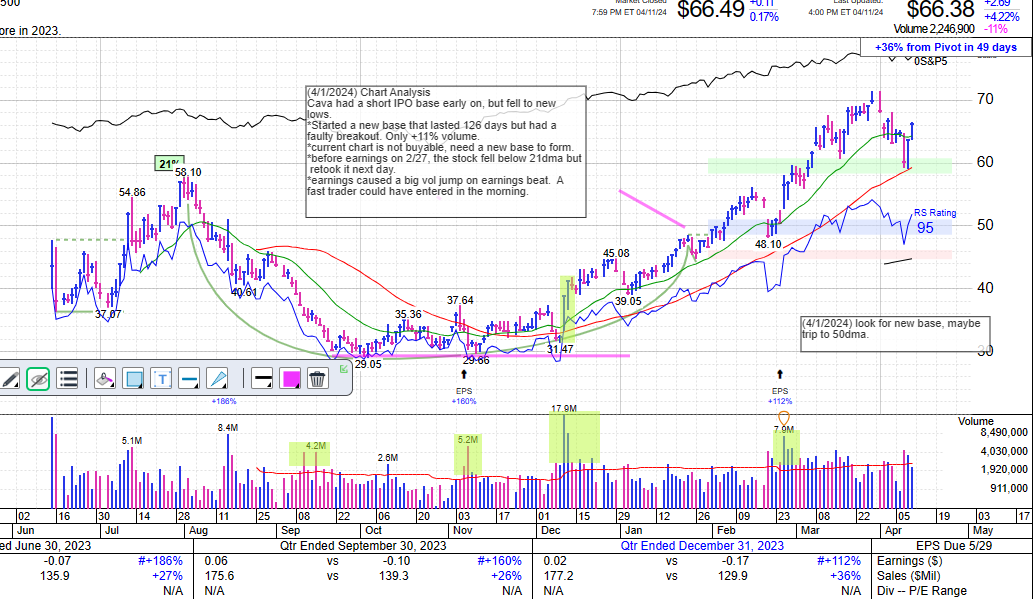Click the Earnings ($) row label

[910, 561]
